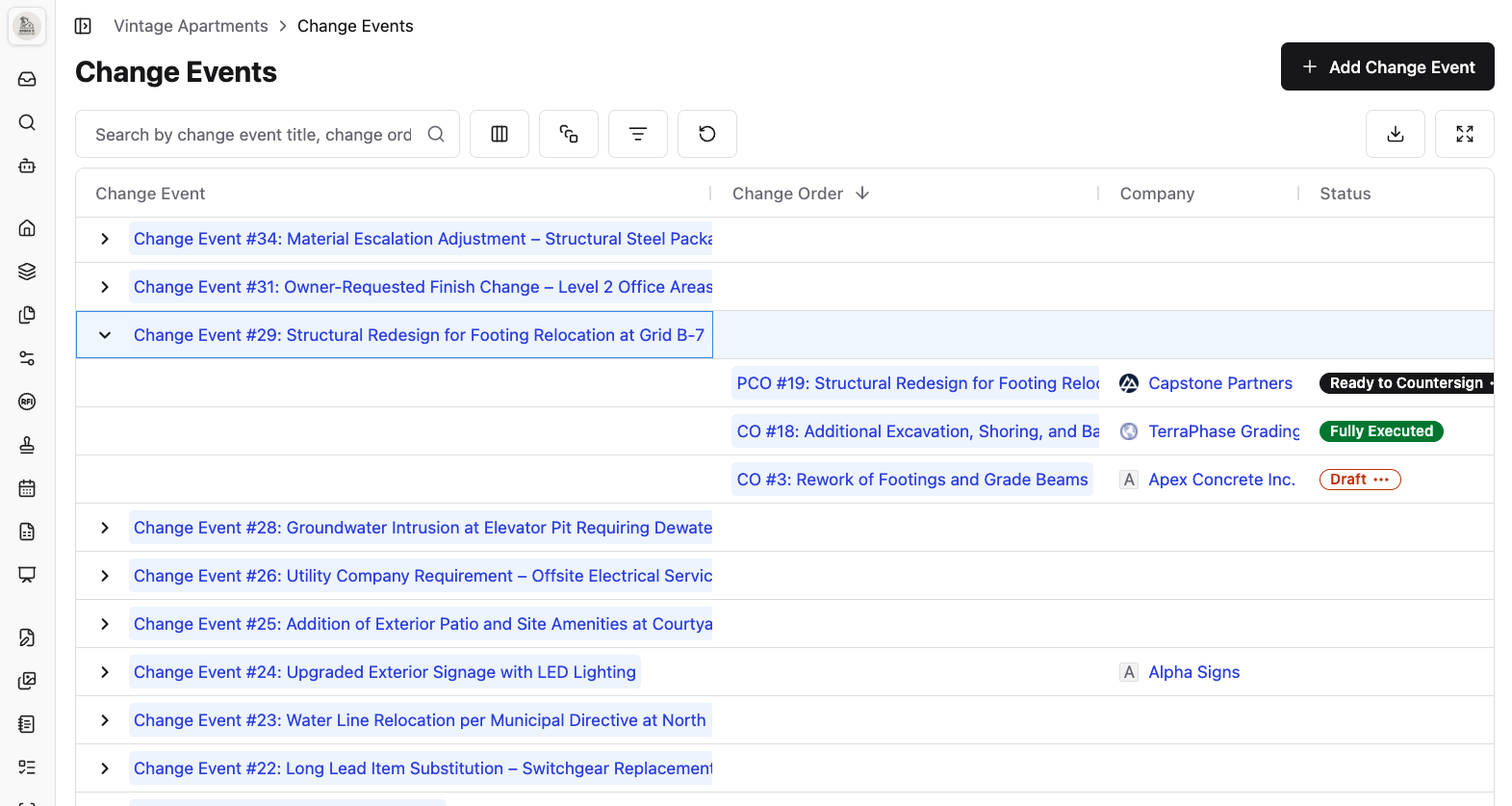Open Change Event #24 Exterior Signage link
This screenshot has height=806, width=1512.
pyautogui.click(x=385, y=672)
